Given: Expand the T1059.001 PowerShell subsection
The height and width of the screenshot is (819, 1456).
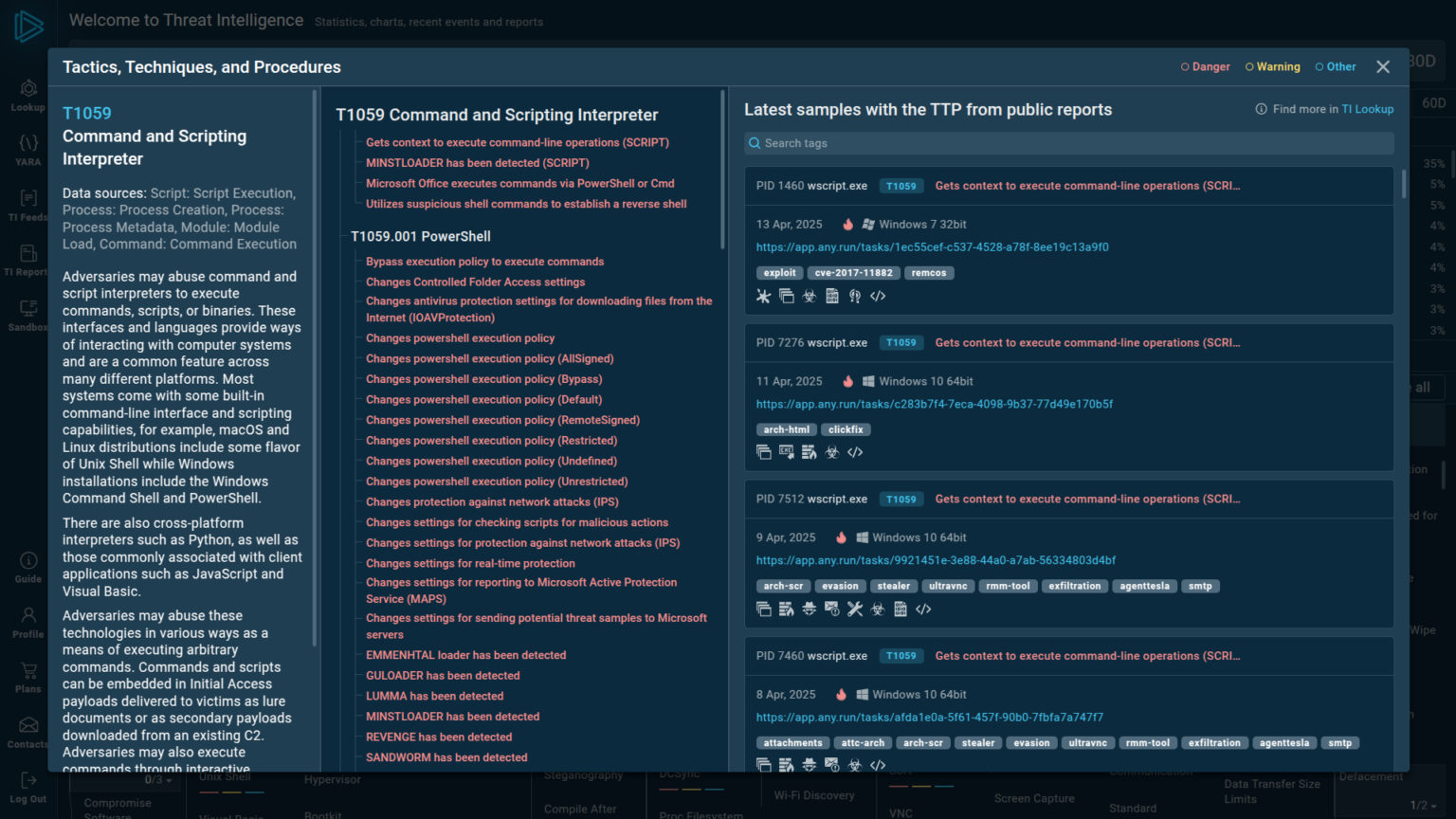Looking at the screenshot, I should [x=420, y=236].
